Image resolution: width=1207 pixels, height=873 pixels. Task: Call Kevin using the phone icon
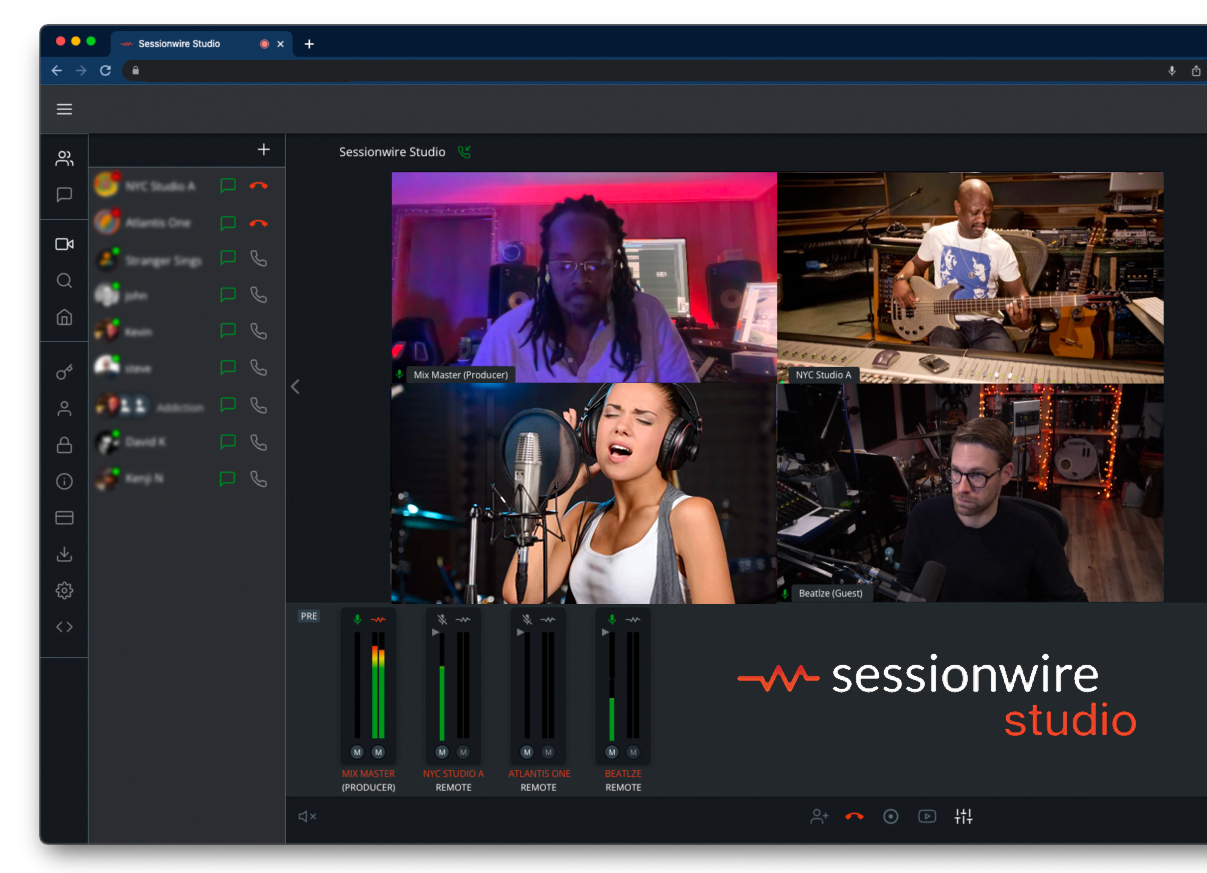click(258, 331)
